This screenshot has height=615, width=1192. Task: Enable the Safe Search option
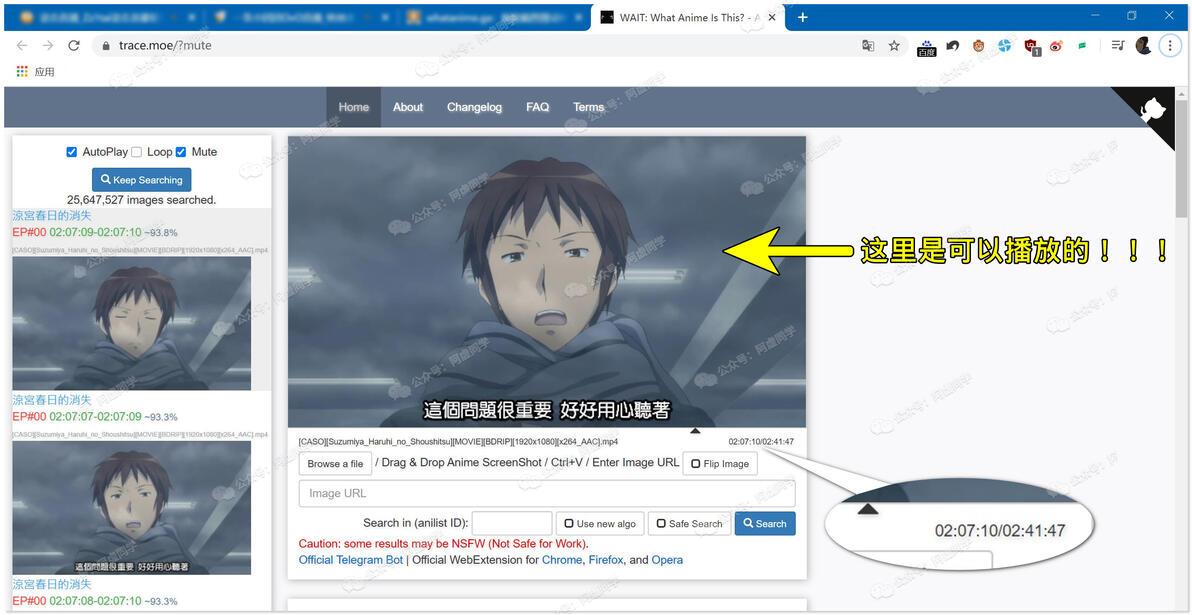(x=661, y=524)
